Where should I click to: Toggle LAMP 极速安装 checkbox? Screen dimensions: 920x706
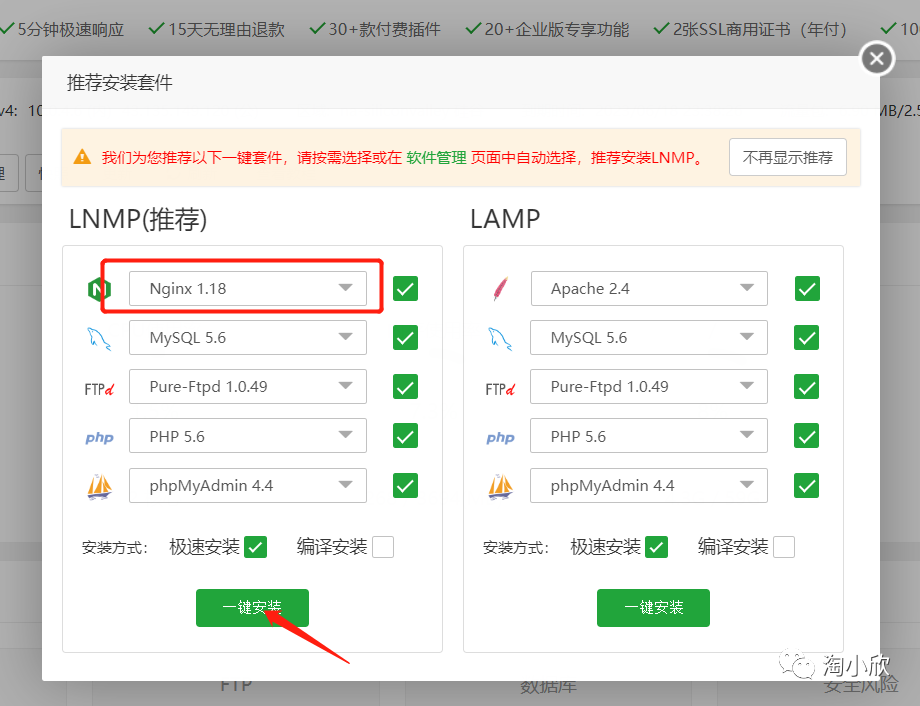657,547
